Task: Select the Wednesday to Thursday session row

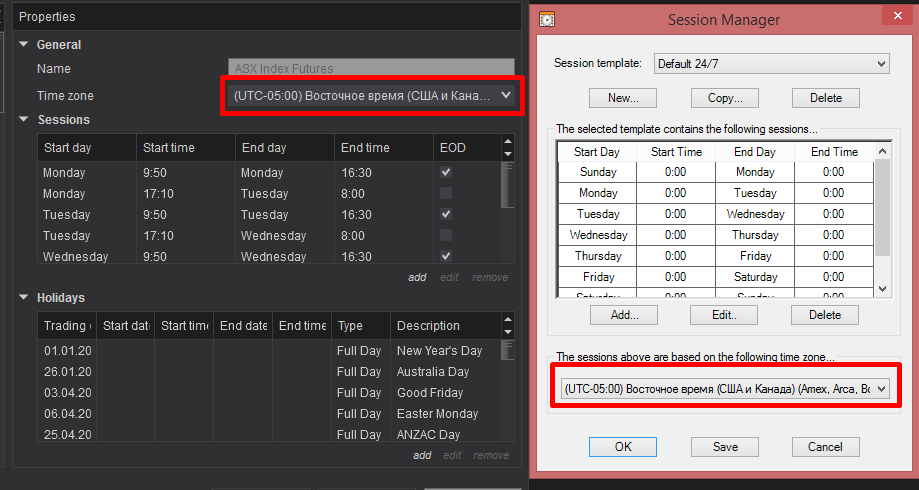Action: (716, 235)
